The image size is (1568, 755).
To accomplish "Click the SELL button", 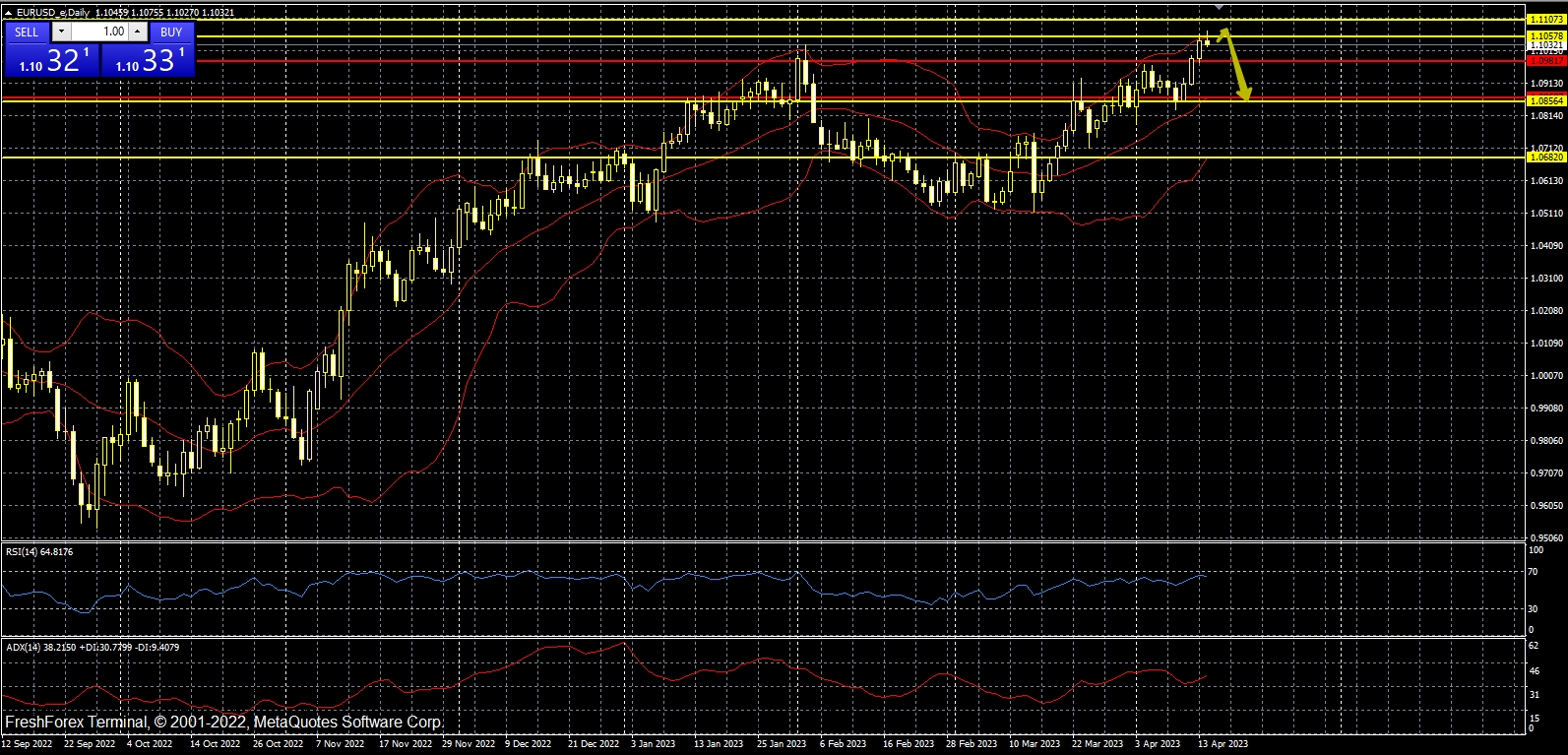I will tap(27, 31).
